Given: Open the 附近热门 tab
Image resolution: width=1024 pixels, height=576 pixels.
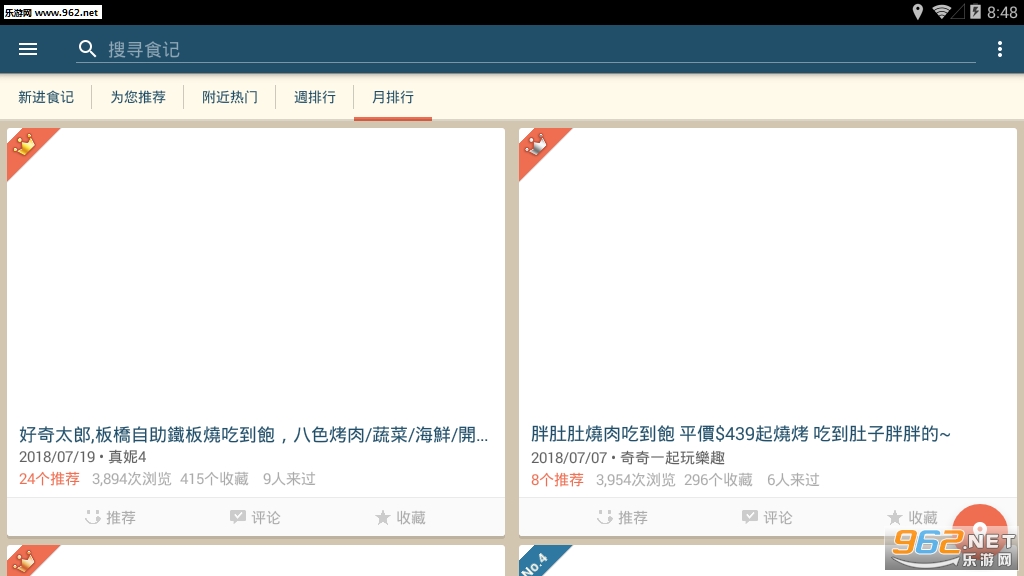Looking at the screenshot, I should click(229, 97).
